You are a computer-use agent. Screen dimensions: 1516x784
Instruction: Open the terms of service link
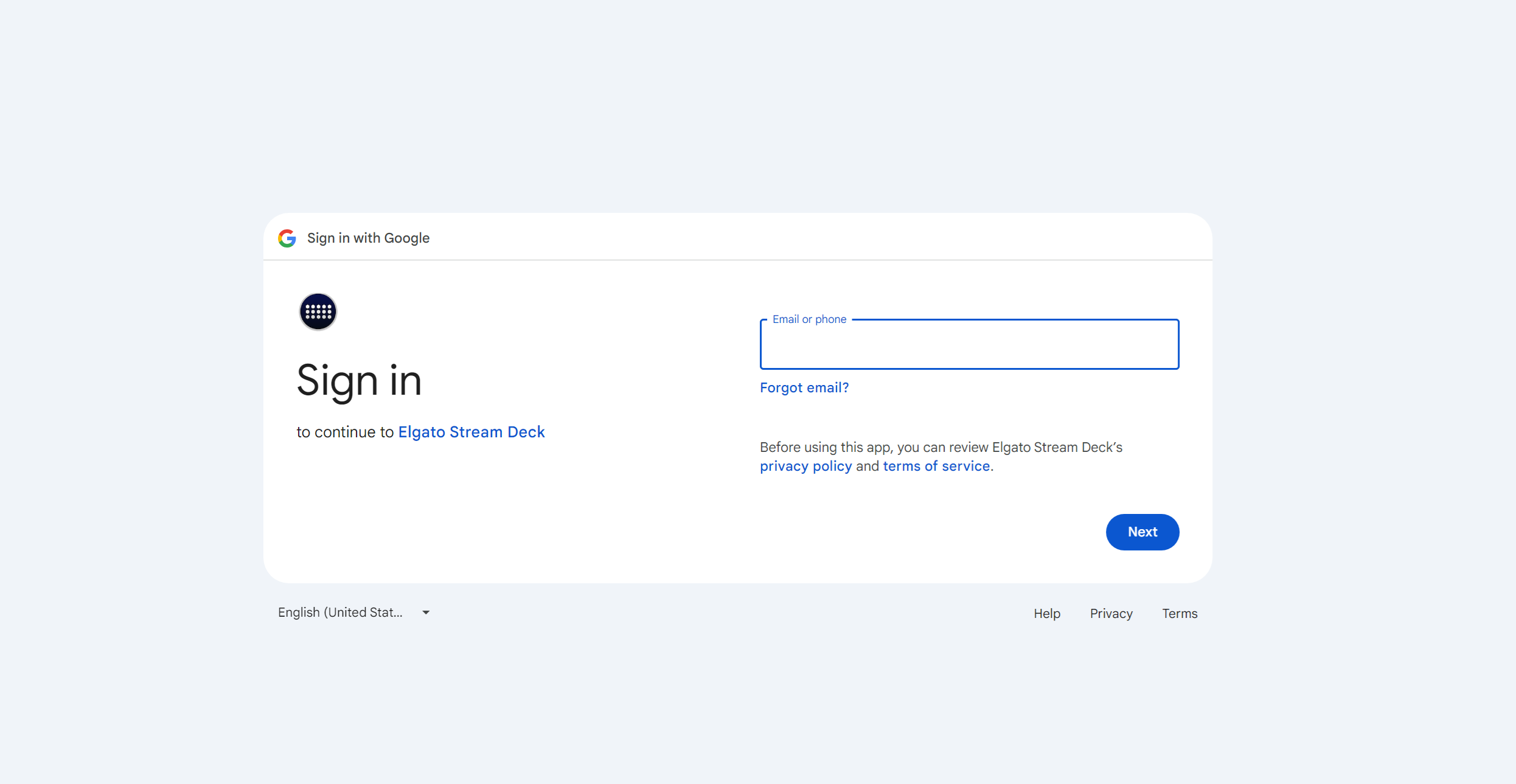coord(936,466)
